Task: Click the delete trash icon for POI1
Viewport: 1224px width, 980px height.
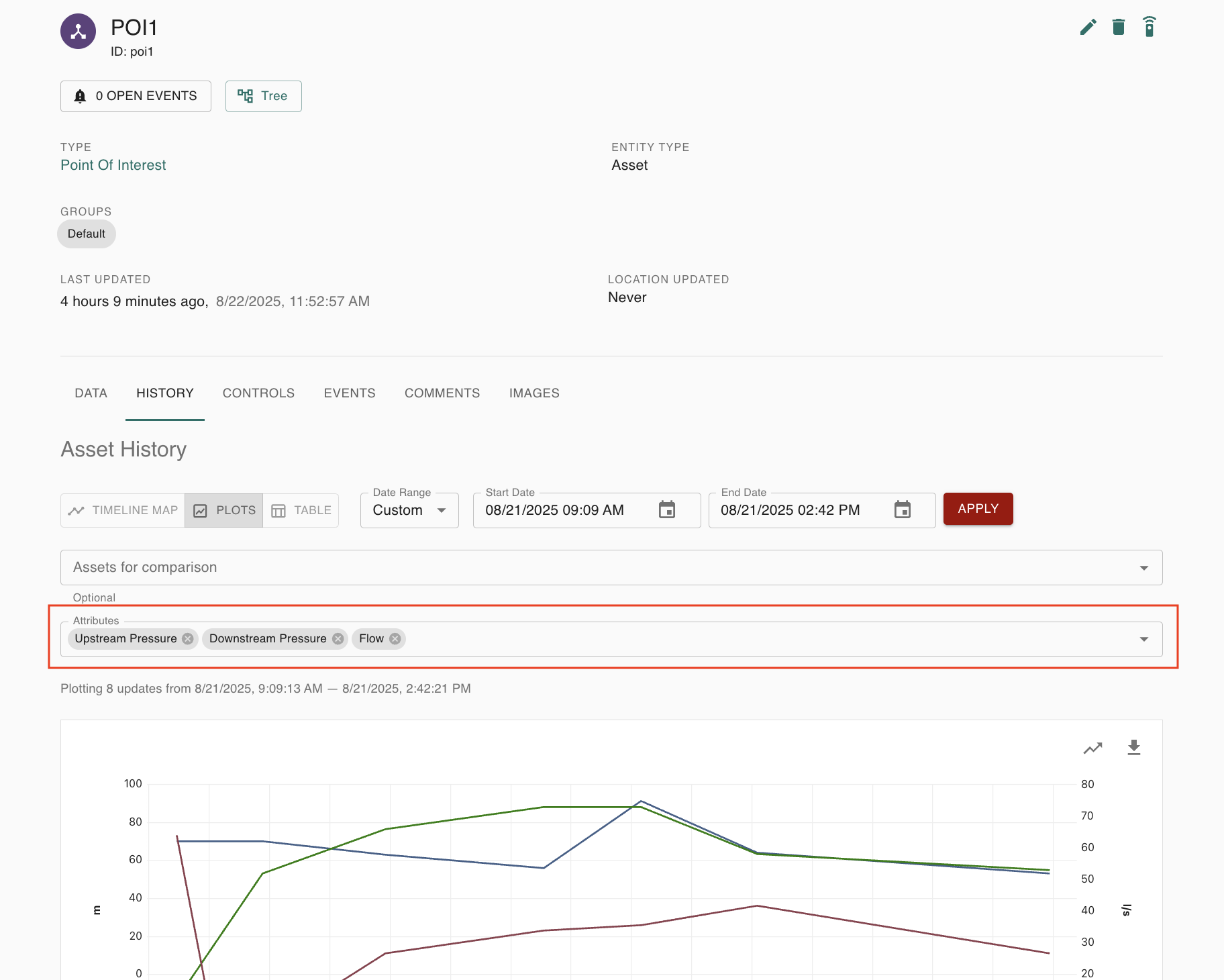Action: point(1119,27)
